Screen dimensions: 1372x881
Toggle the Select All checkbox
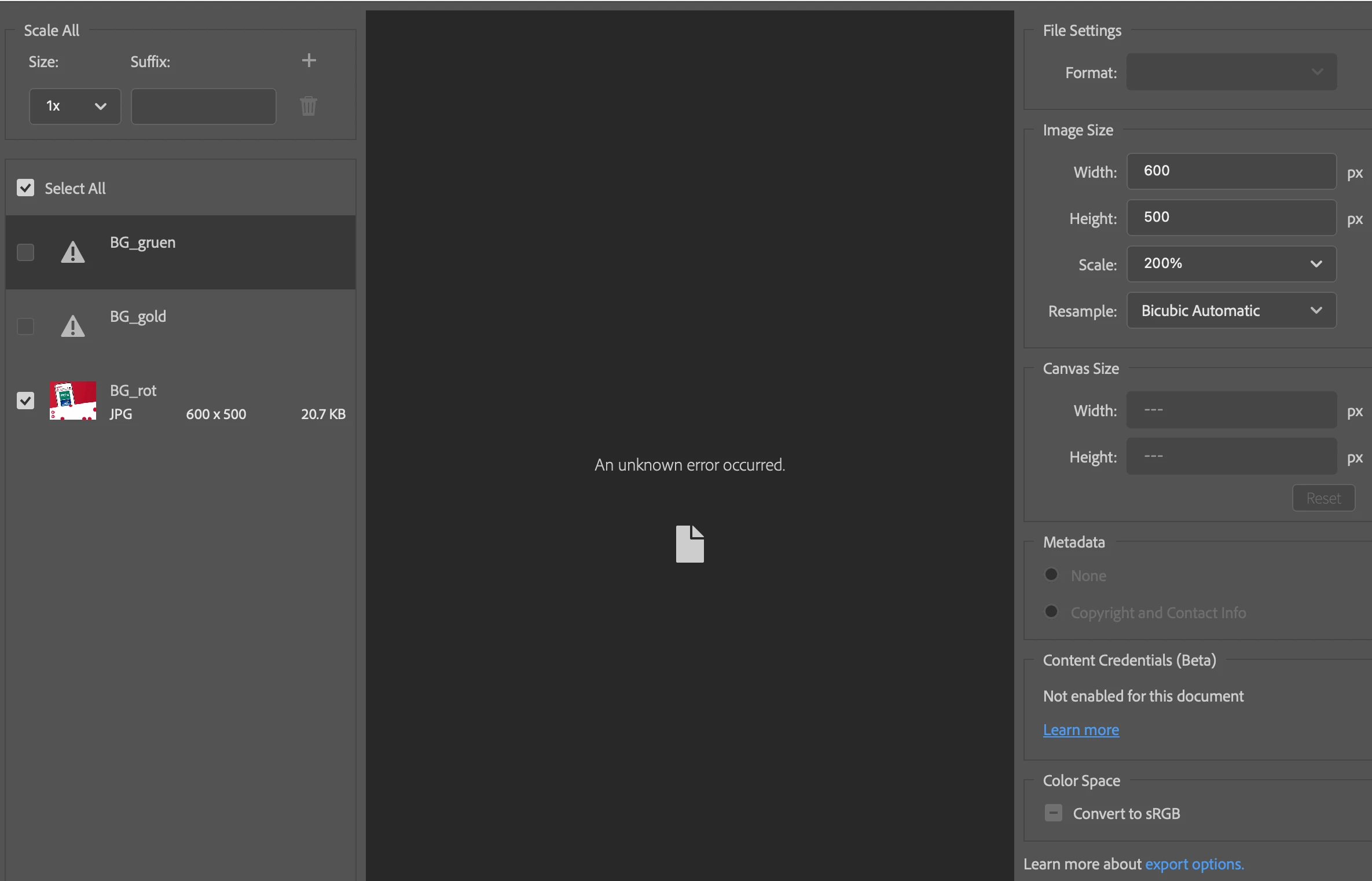[25, 188]
